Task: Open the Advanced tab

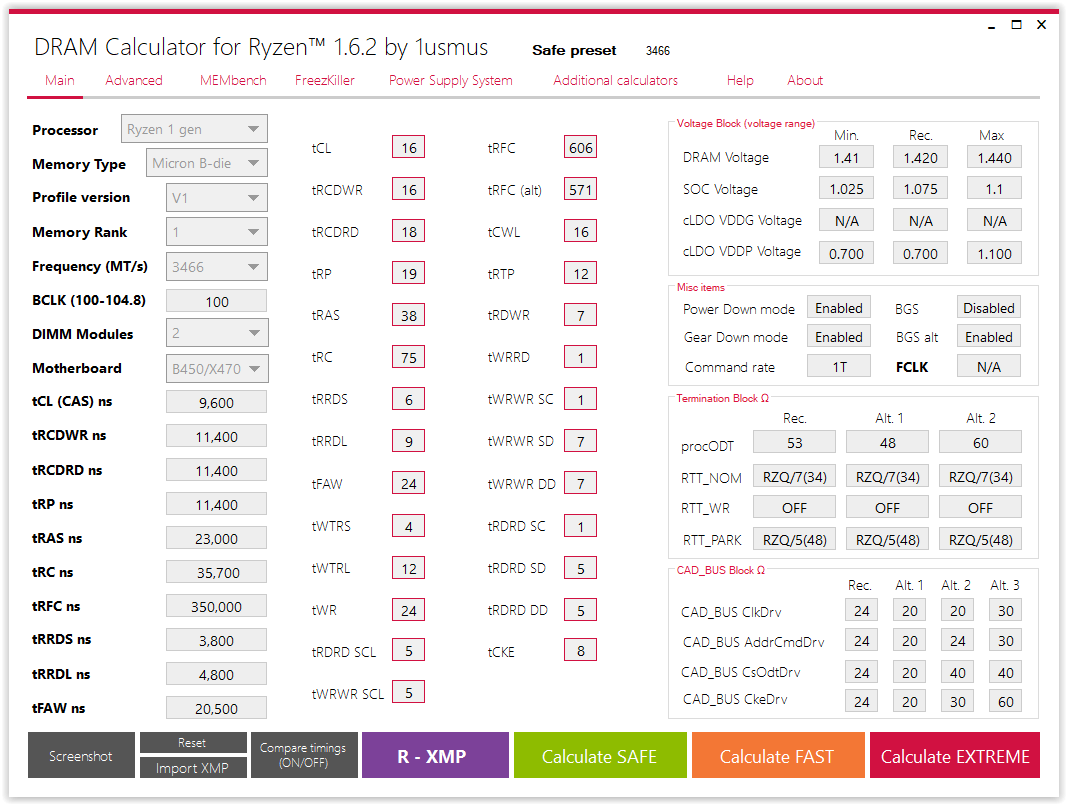Action: pyautogui.click(x=133, y=80)
